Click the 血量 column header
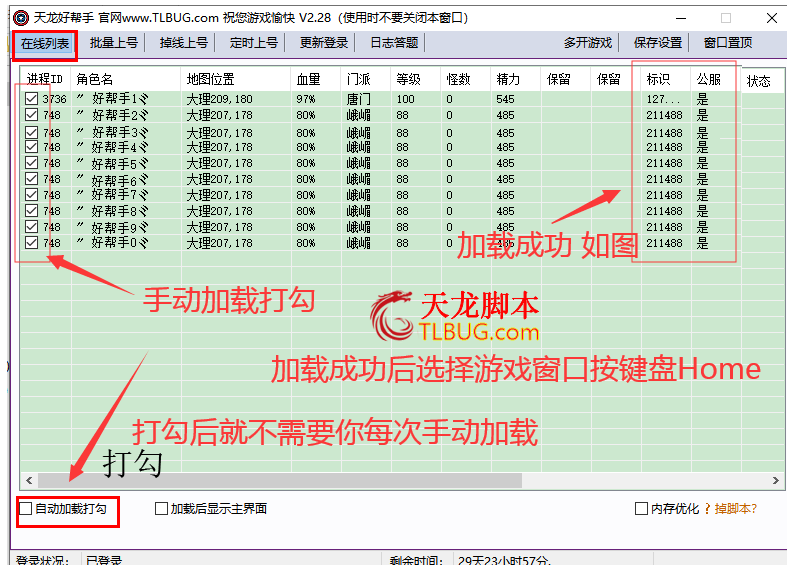 [x=315, y=79]
